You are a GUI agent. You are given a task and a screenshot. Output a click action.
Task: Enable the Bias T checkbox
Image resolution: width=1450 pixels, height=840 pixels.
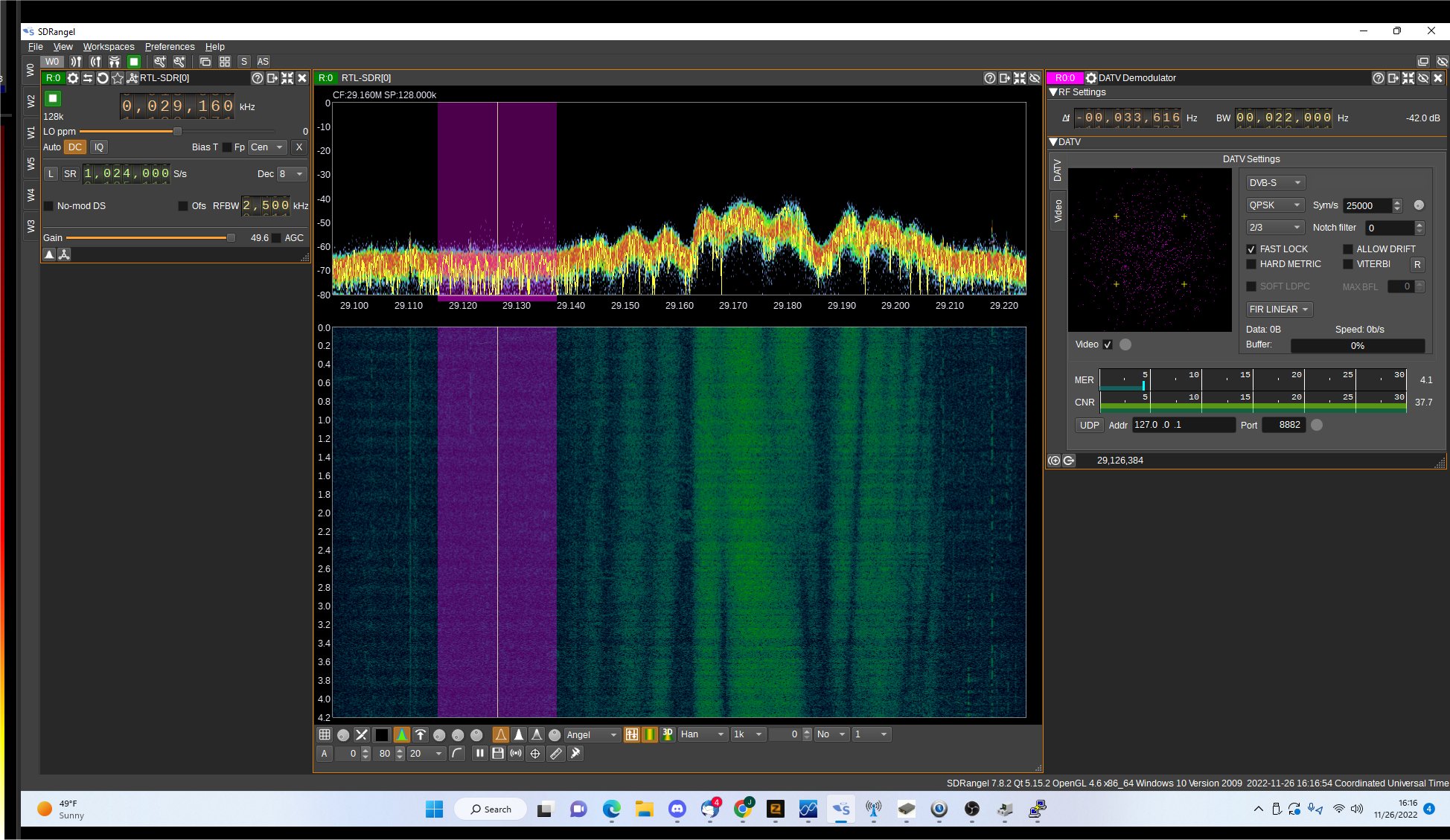click(x=227, y=147)
